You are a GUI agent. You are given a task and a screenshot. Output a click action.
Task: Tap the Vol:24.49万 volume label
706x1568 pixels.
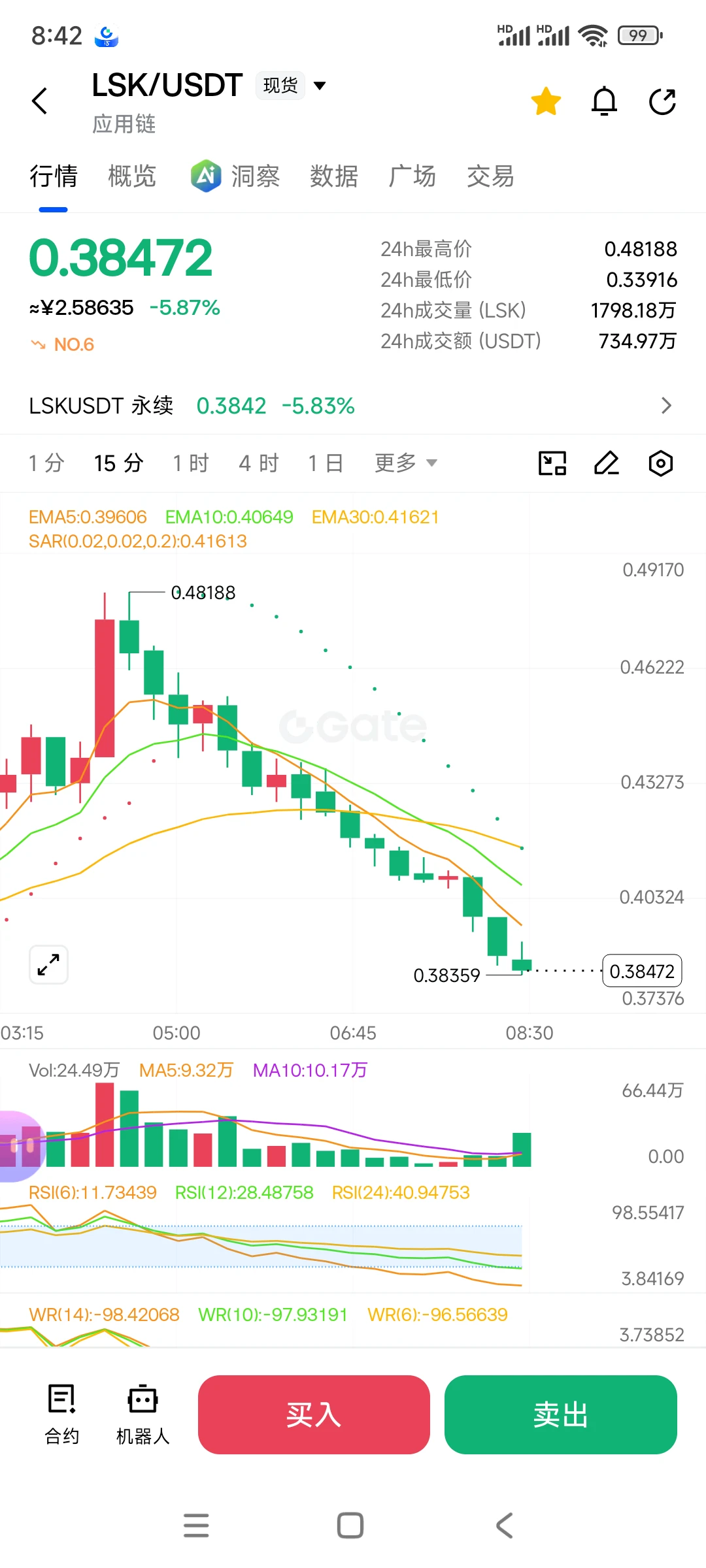click(74, 1070)
